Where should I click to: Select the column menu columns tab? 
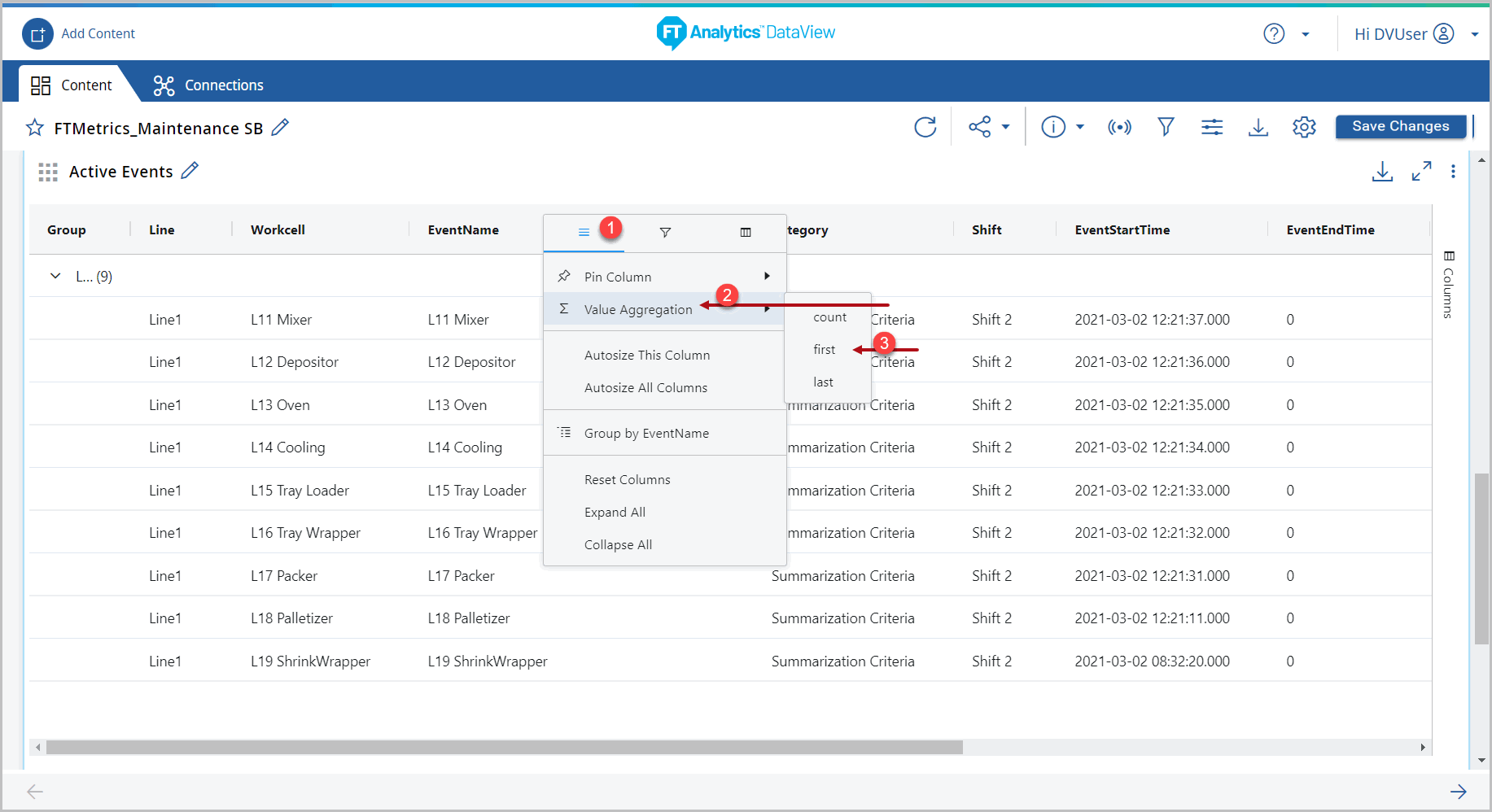[746, 233]
